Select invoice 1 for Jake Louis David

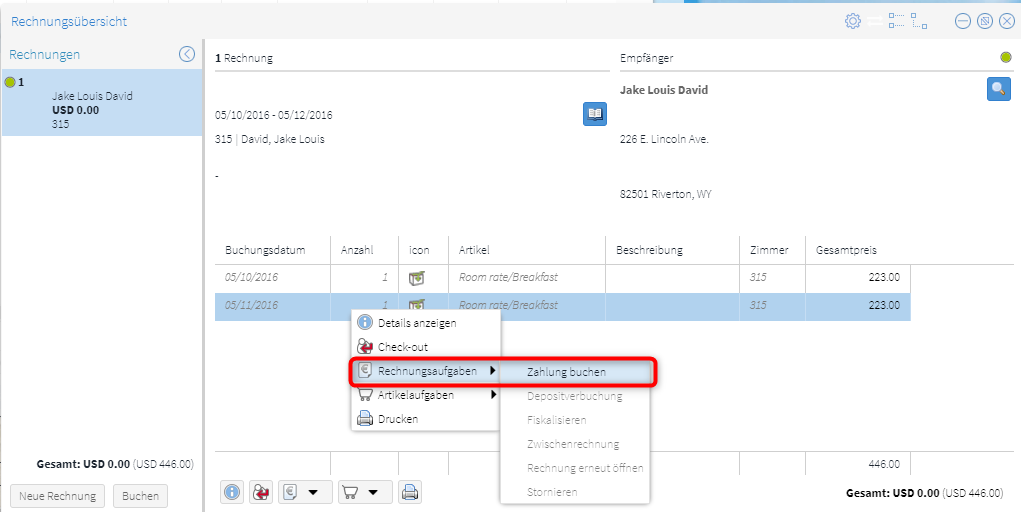point(100,104)
